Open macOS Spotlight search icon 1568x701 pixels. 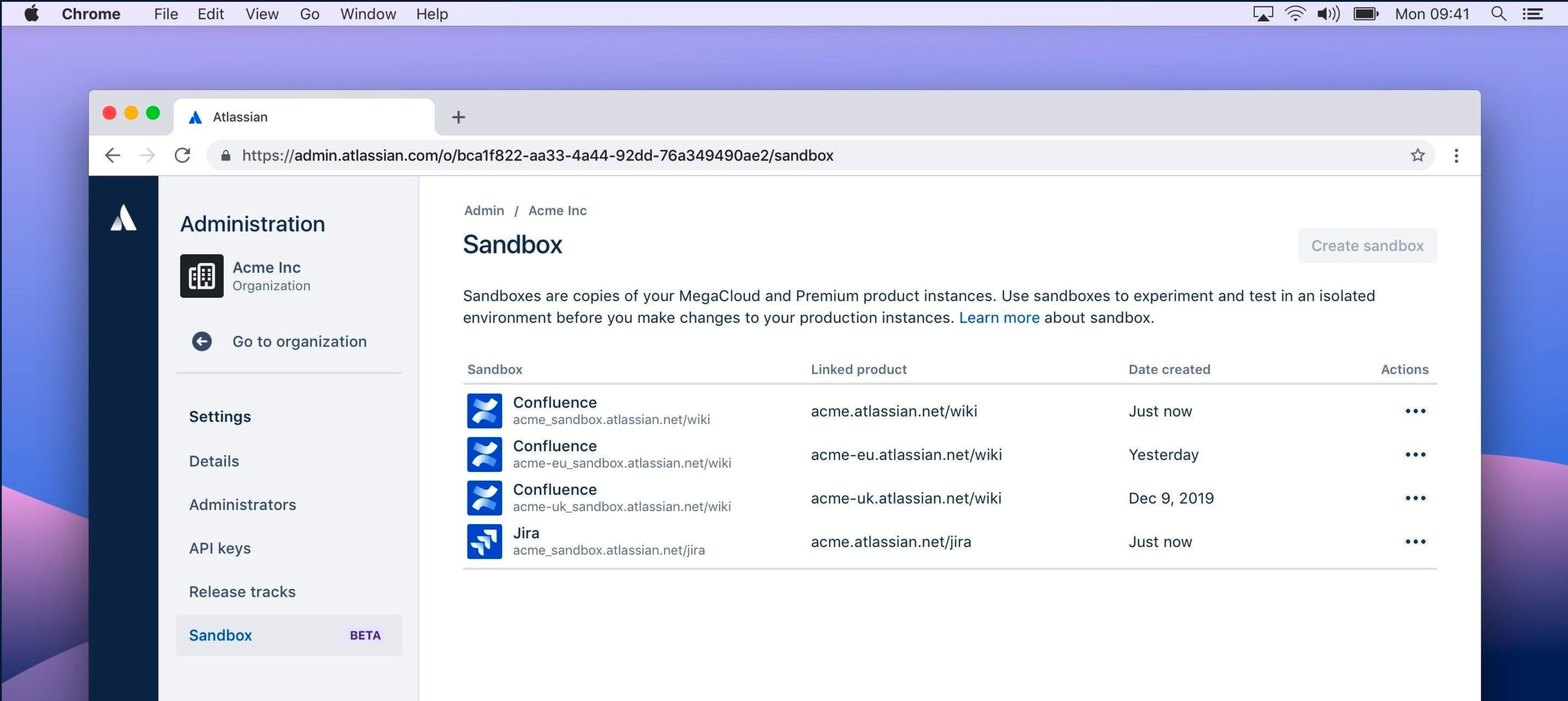tap(1498, 14)
